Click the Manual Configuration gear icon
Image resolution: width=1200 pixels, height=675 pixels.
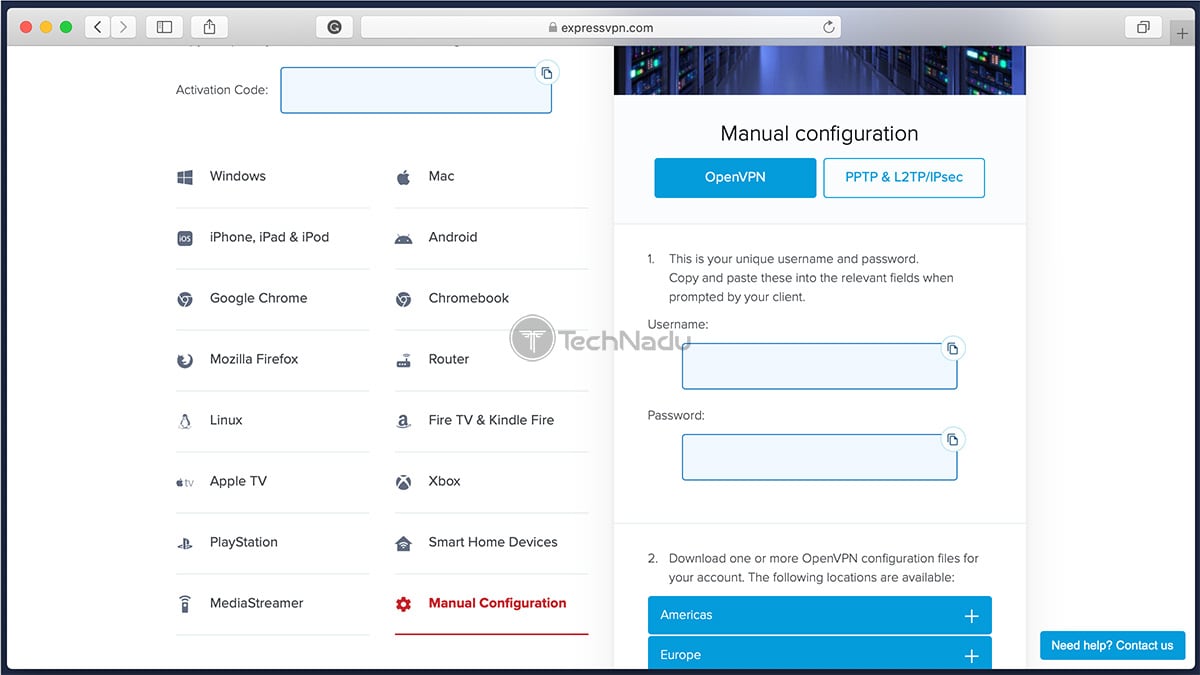403,604
